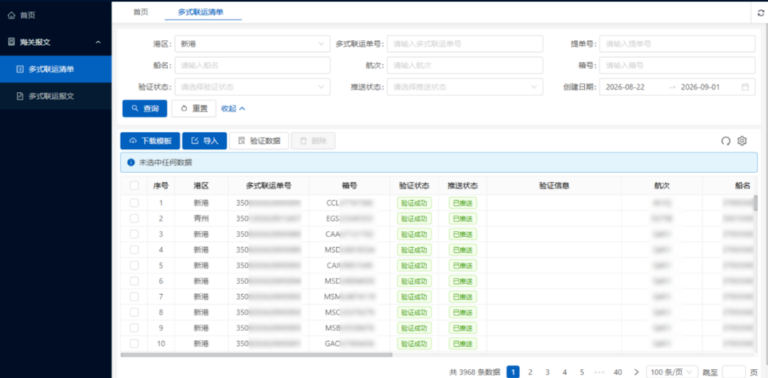The height and width of the screenshot is (378, 768).
Task: Click the 多式联运单号 input field
Action: click(465, 44)
